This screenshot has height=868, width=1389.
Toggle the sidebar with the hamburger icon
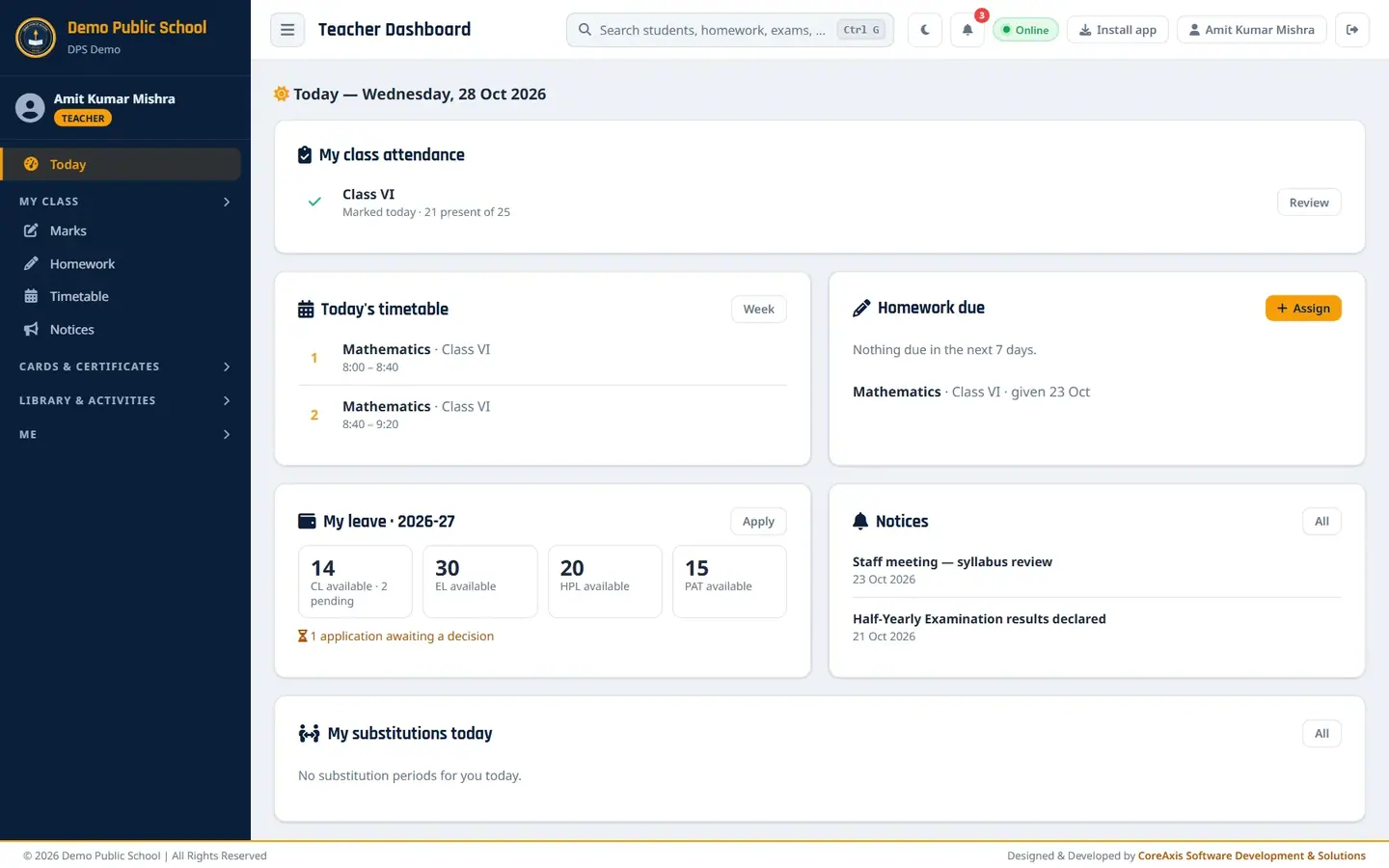click(x=287, y=30)
